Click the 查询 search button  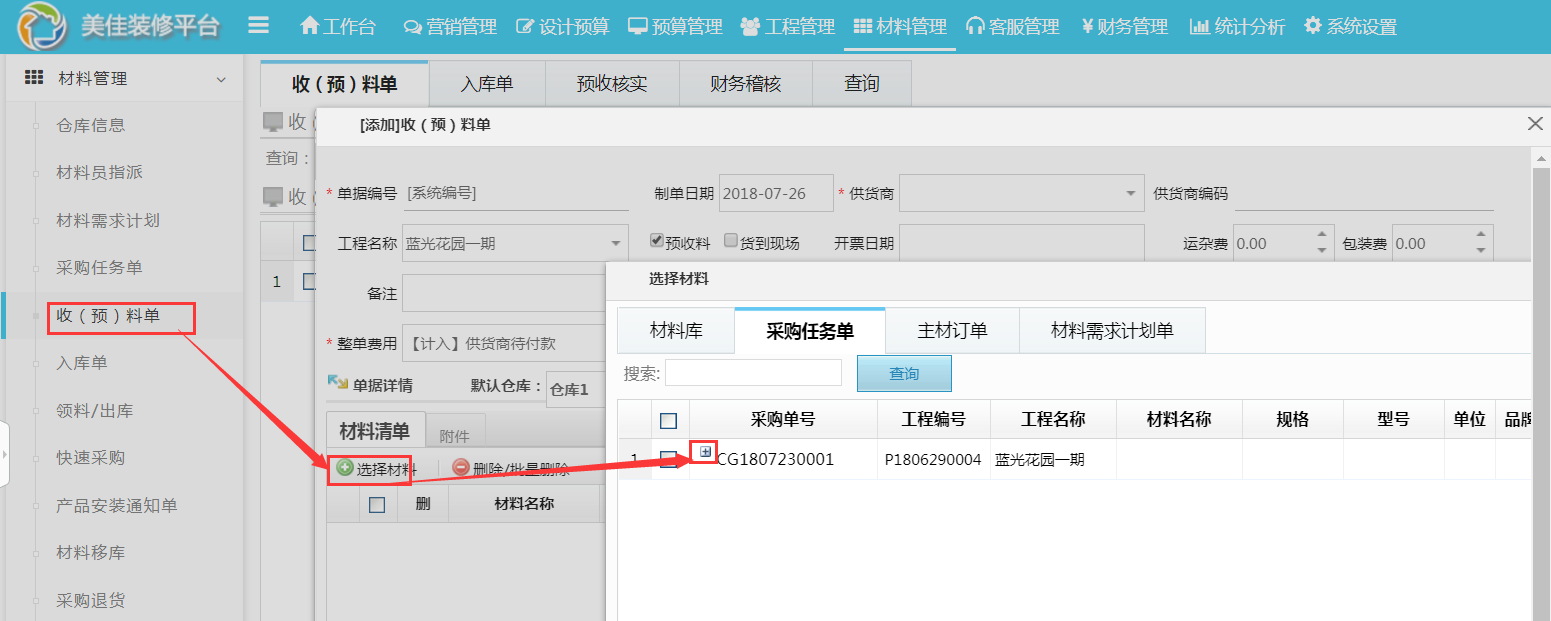(x=903, y=372)
